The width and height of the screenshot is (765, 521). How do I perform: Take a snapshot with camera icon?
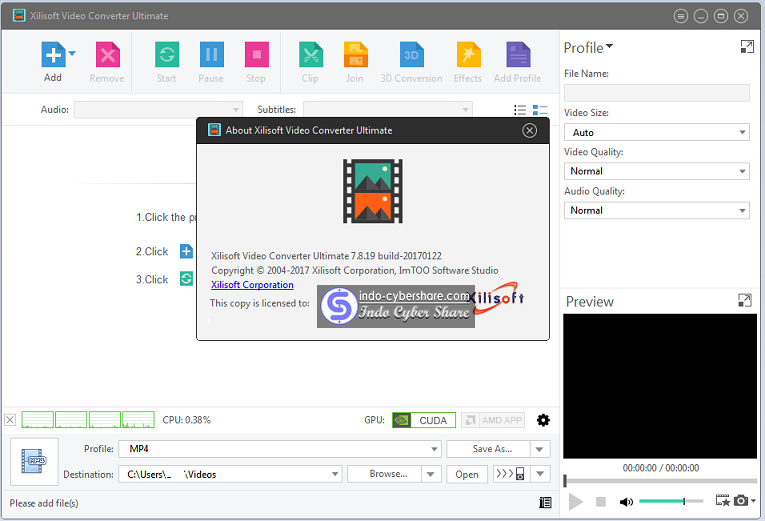click(741, 501)
